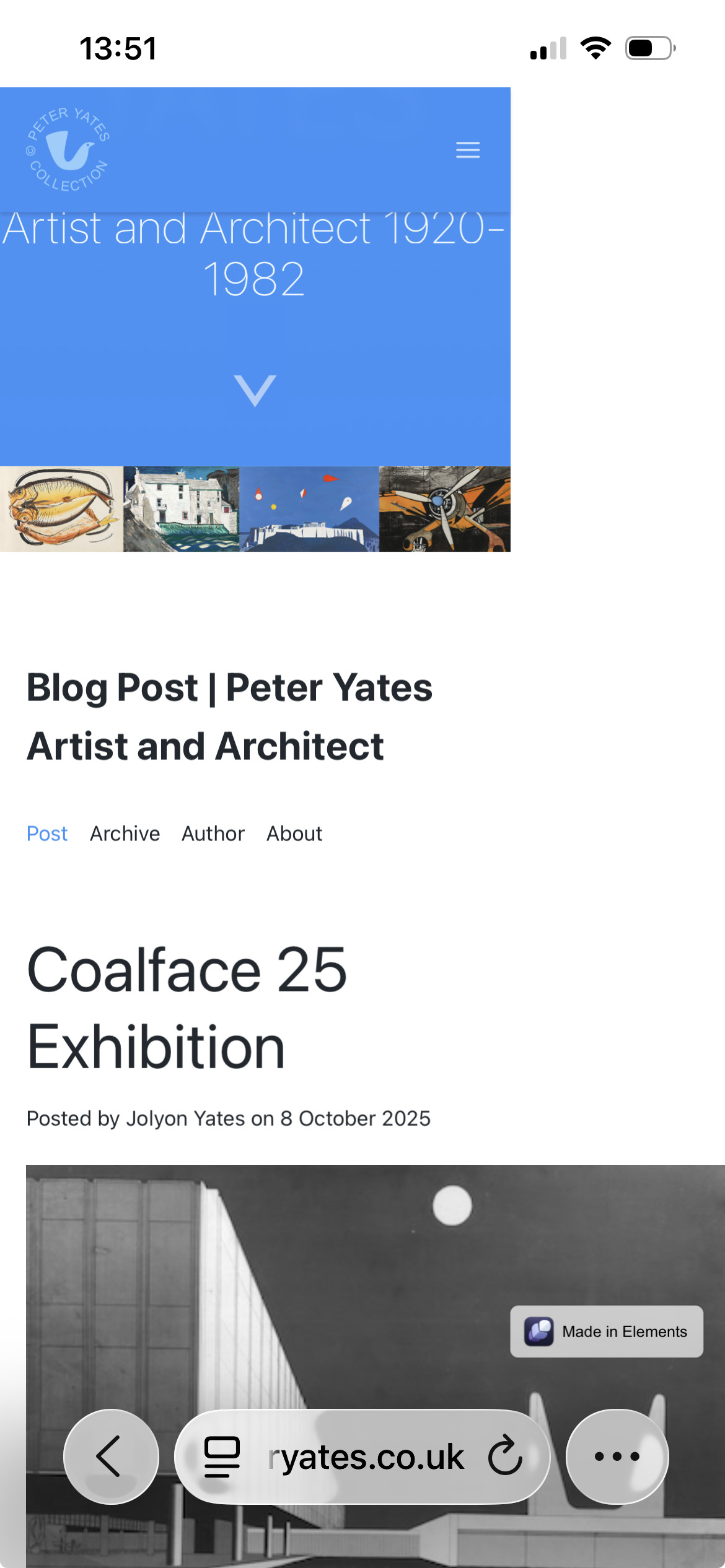The height and width of the screenshot is (1568, 725).
Task: View the orange aircraft propeller painting
Action: click(444, 509)
